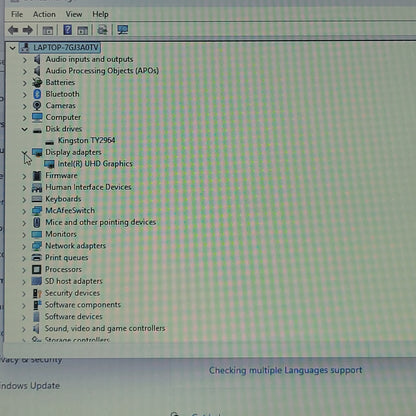Select the Processors row label

(63, 269)
